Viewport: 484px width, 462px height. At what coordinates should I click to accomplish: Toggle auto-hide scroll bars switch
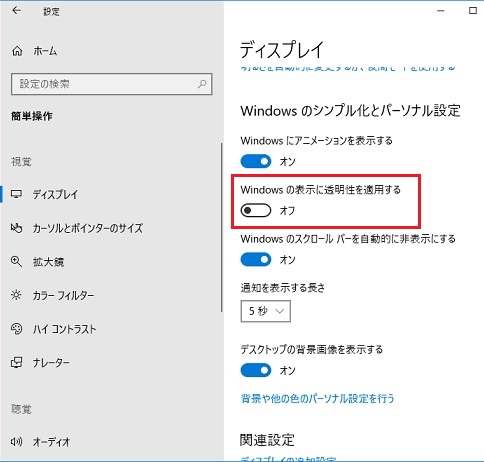point(256,260)
